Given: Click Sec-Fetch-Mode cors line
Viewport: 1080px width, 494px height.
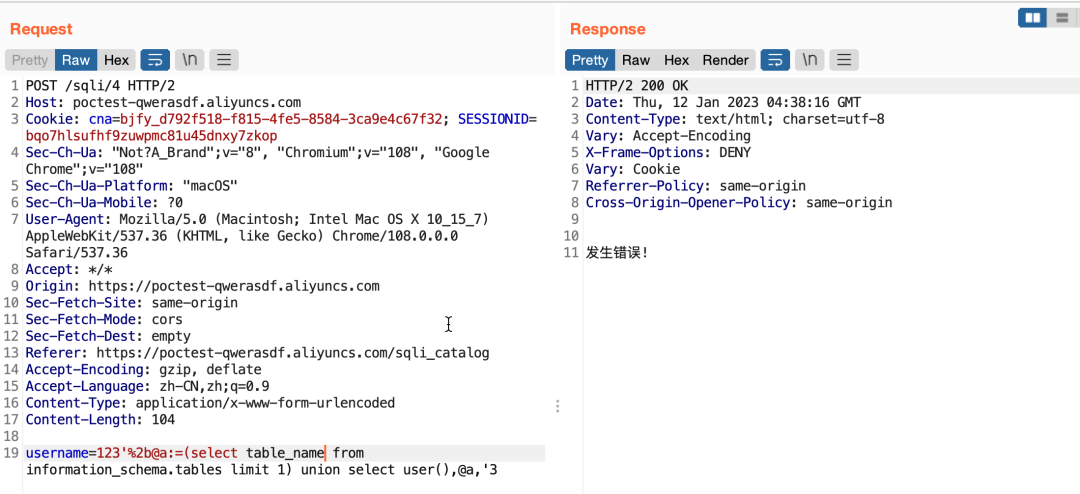Looking at the screenshot, I should pyautogui.click(x=104, y=320).
